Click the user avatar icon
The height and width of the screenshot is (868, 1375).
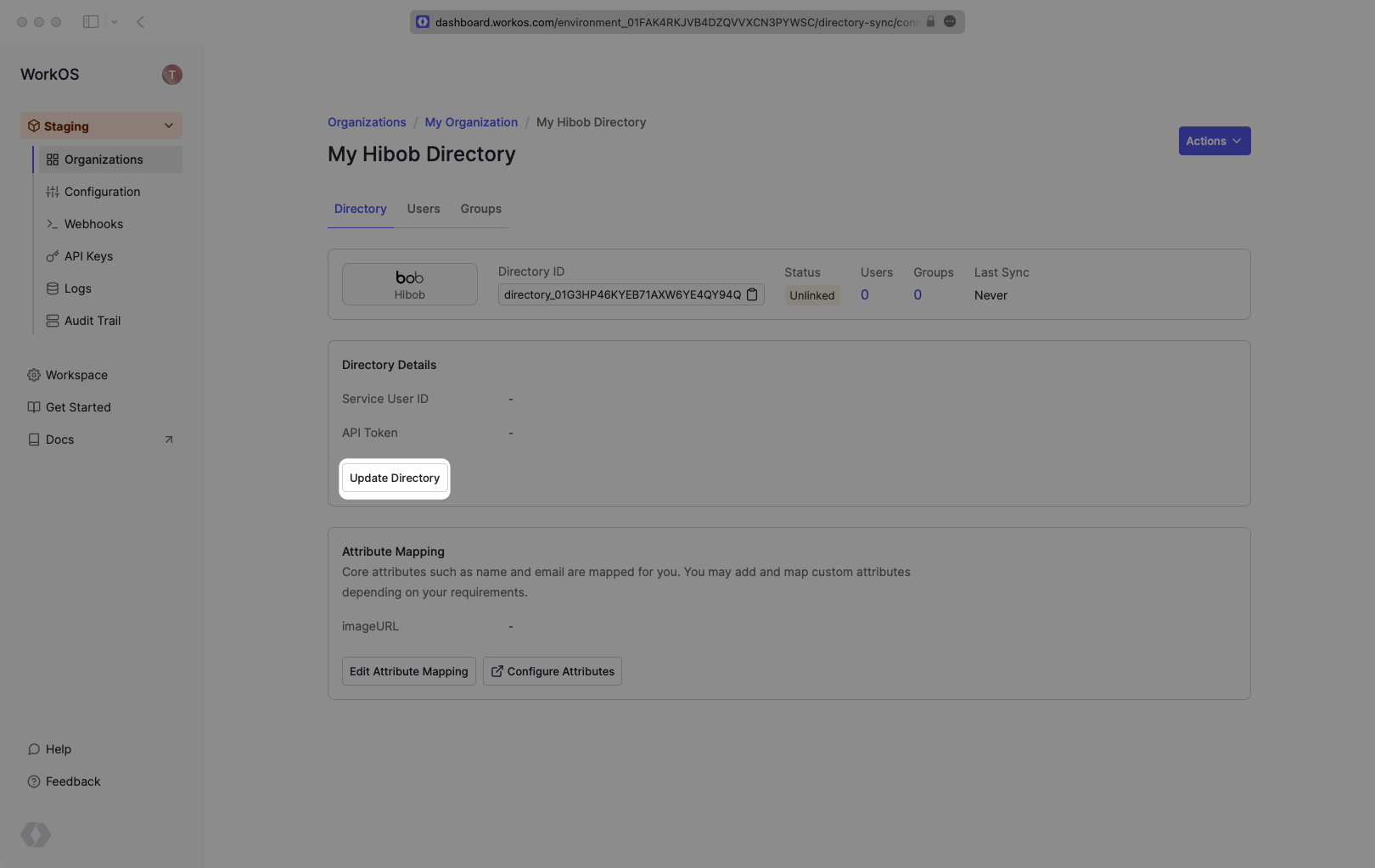tap(171, 75)
